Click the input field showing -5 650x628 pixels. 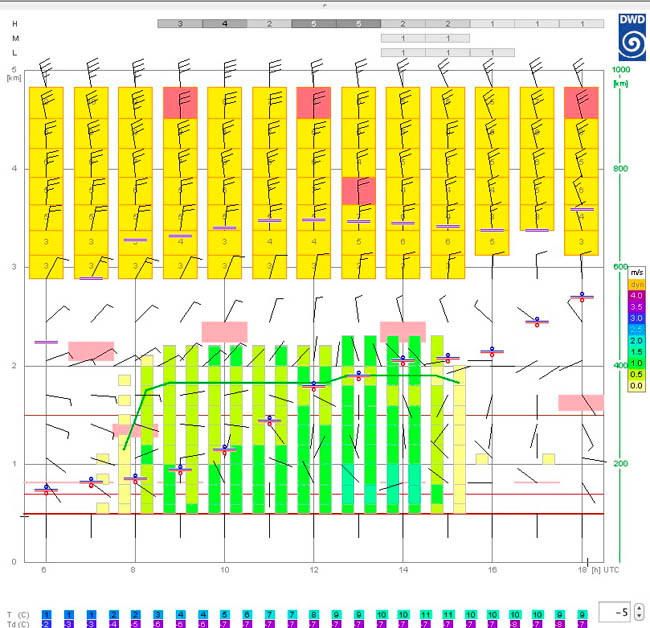[616, 612]
